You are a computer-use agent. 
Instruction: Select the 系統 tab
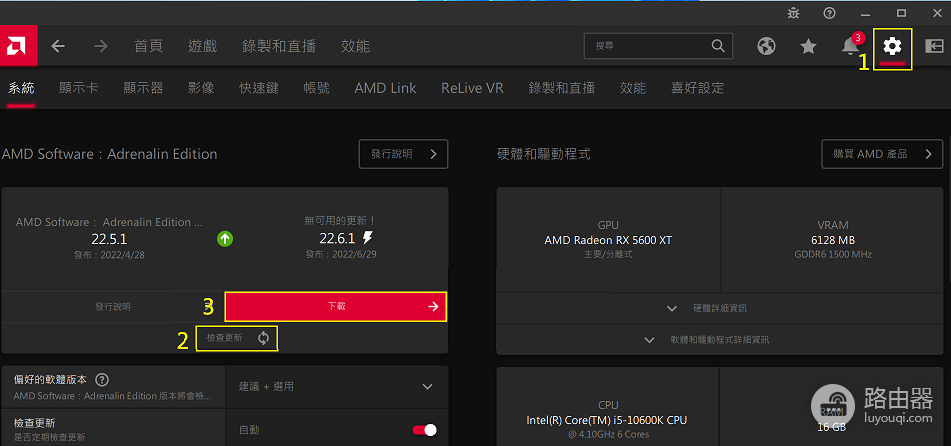[21, 88]
